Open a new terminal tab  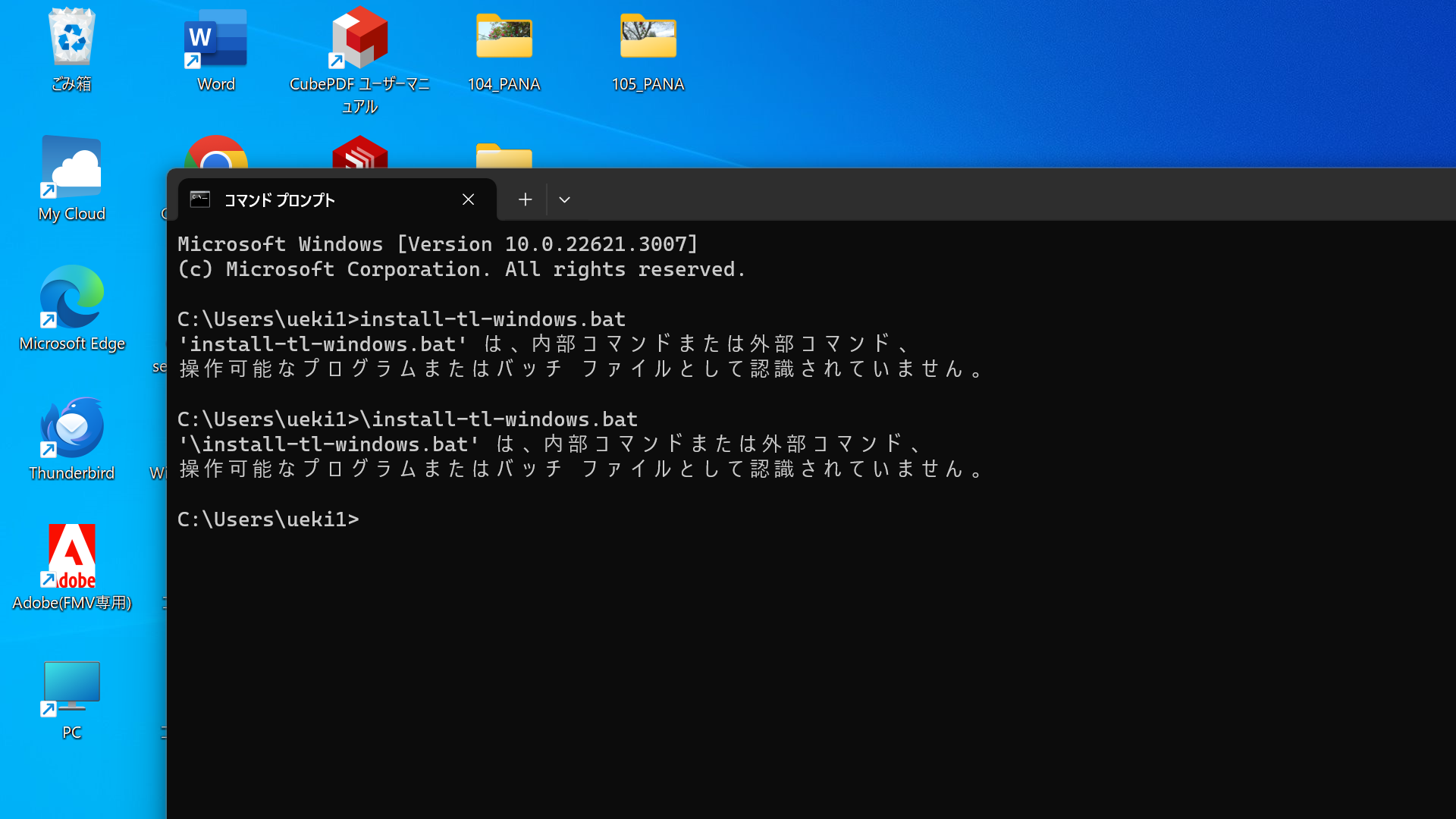coord(525,199)
